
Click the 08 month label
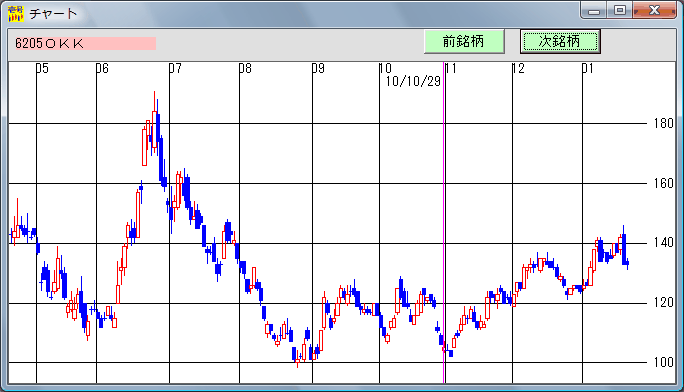245,68
